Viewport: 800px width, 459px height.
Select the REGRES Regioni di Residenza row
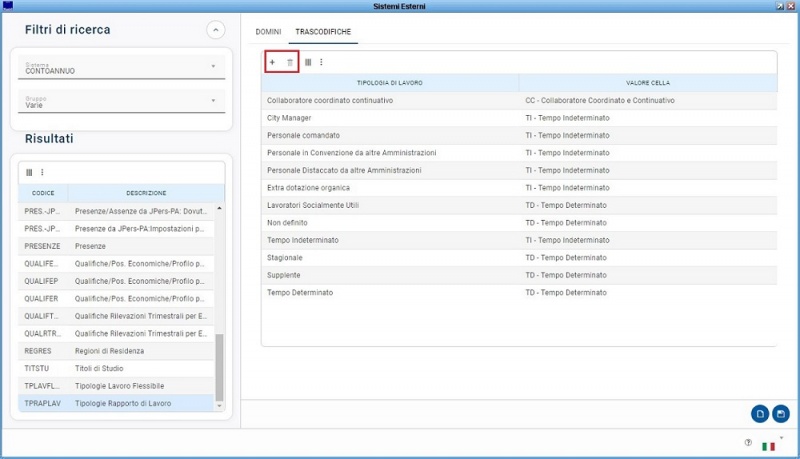pyautogui.click(x=116, y=351)
